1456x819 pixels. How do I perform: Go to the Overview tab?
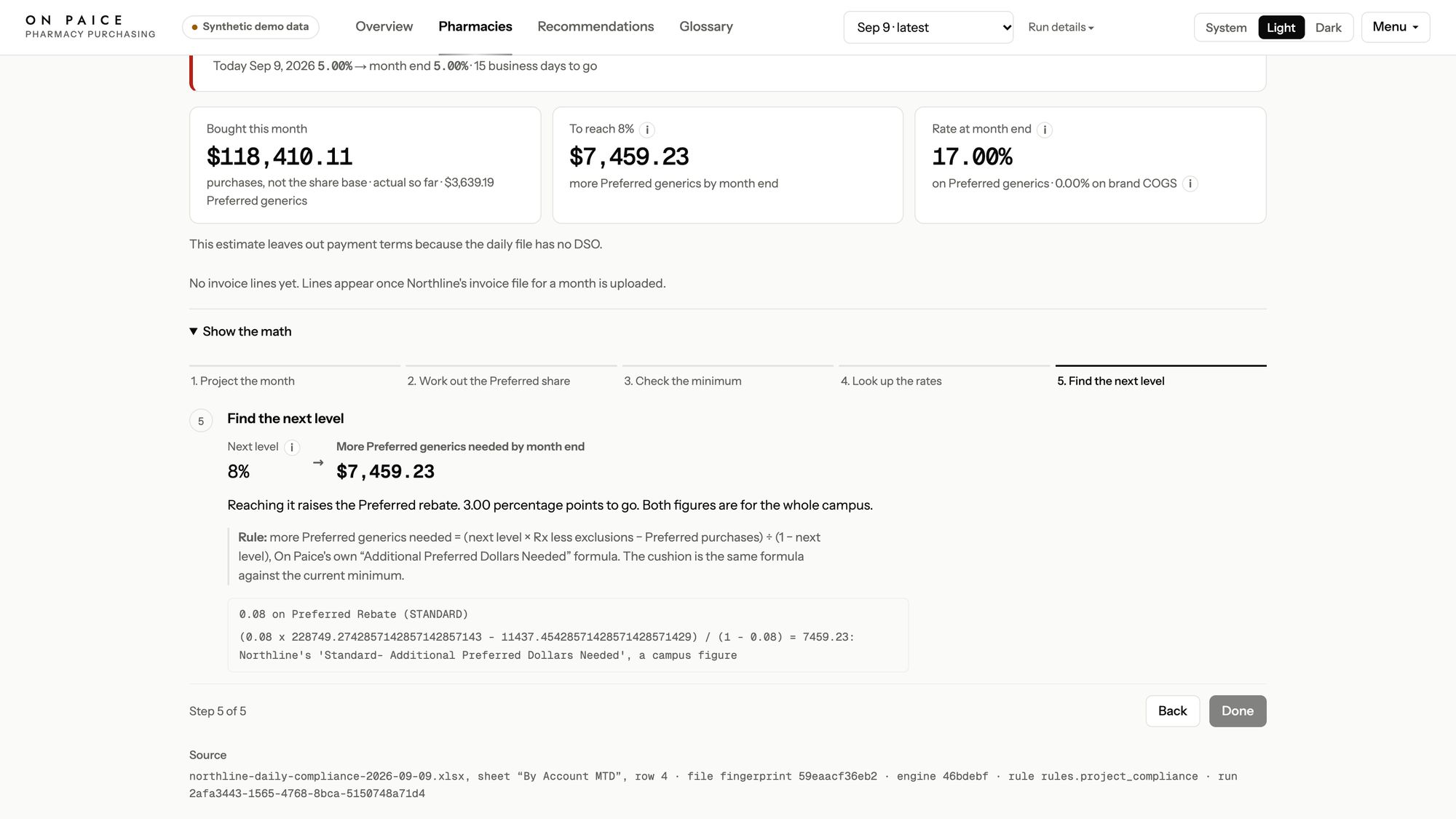pos(384,27)
